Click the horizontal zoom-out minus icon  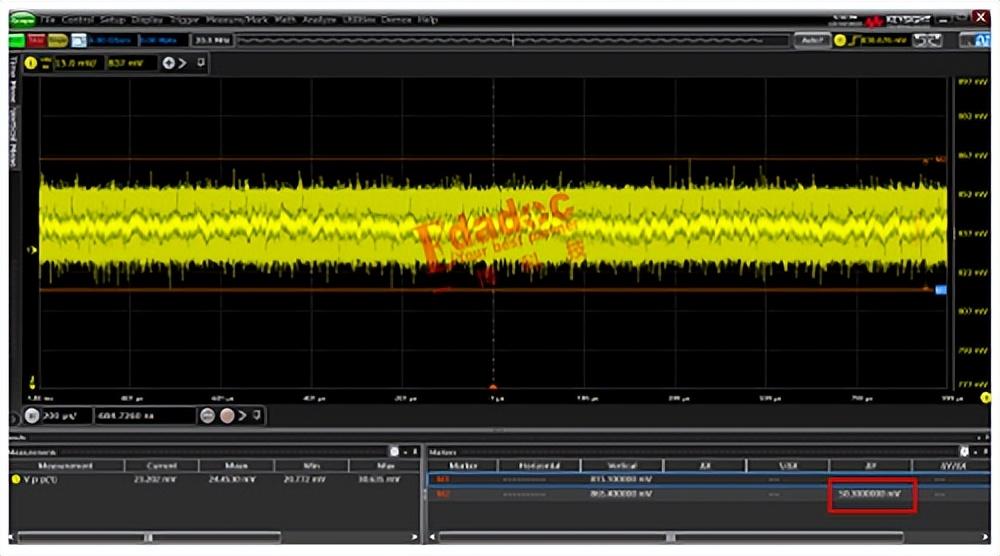pyautogui.click(x=208, y=415)
